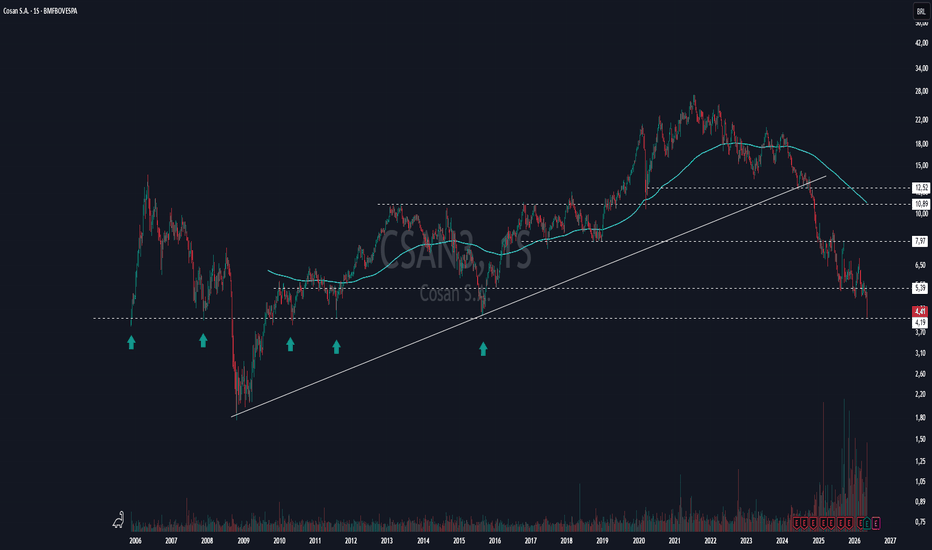Open the green earnings marker
The image size is (932, 550).
(867, 523)
